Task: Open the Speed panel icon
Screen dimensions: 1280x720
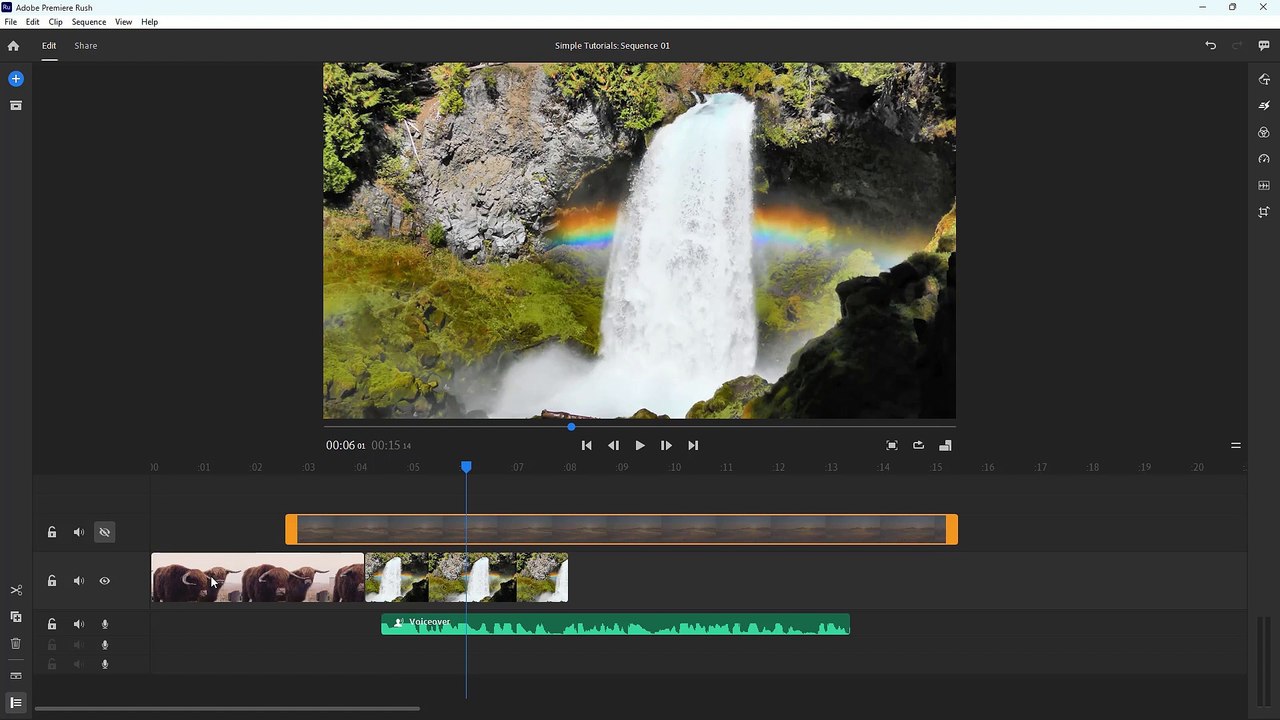Action: [1264, 159]
